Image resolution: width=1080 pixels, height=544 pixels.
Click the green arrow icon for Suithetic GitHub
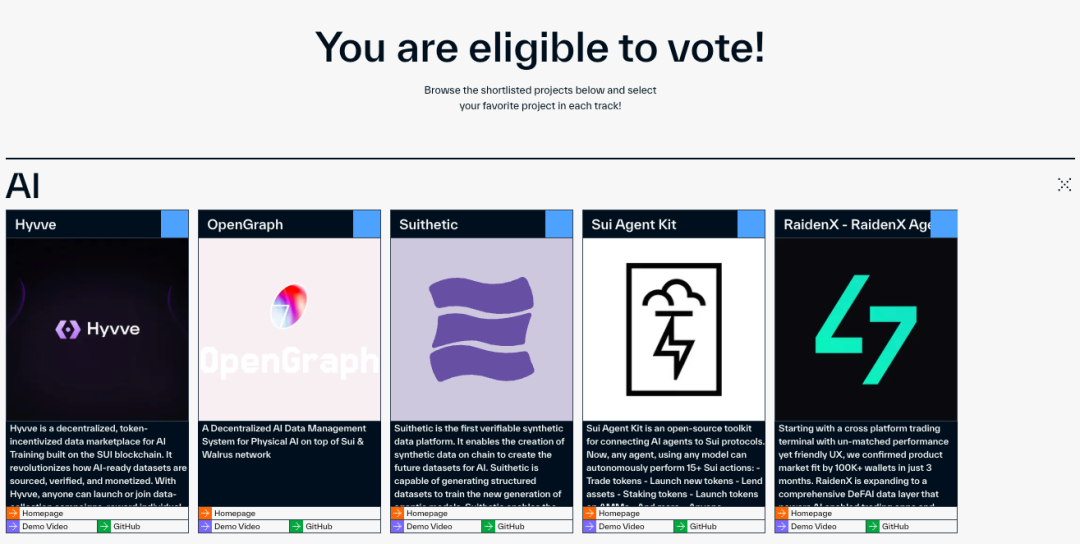(x=487, y=526)
